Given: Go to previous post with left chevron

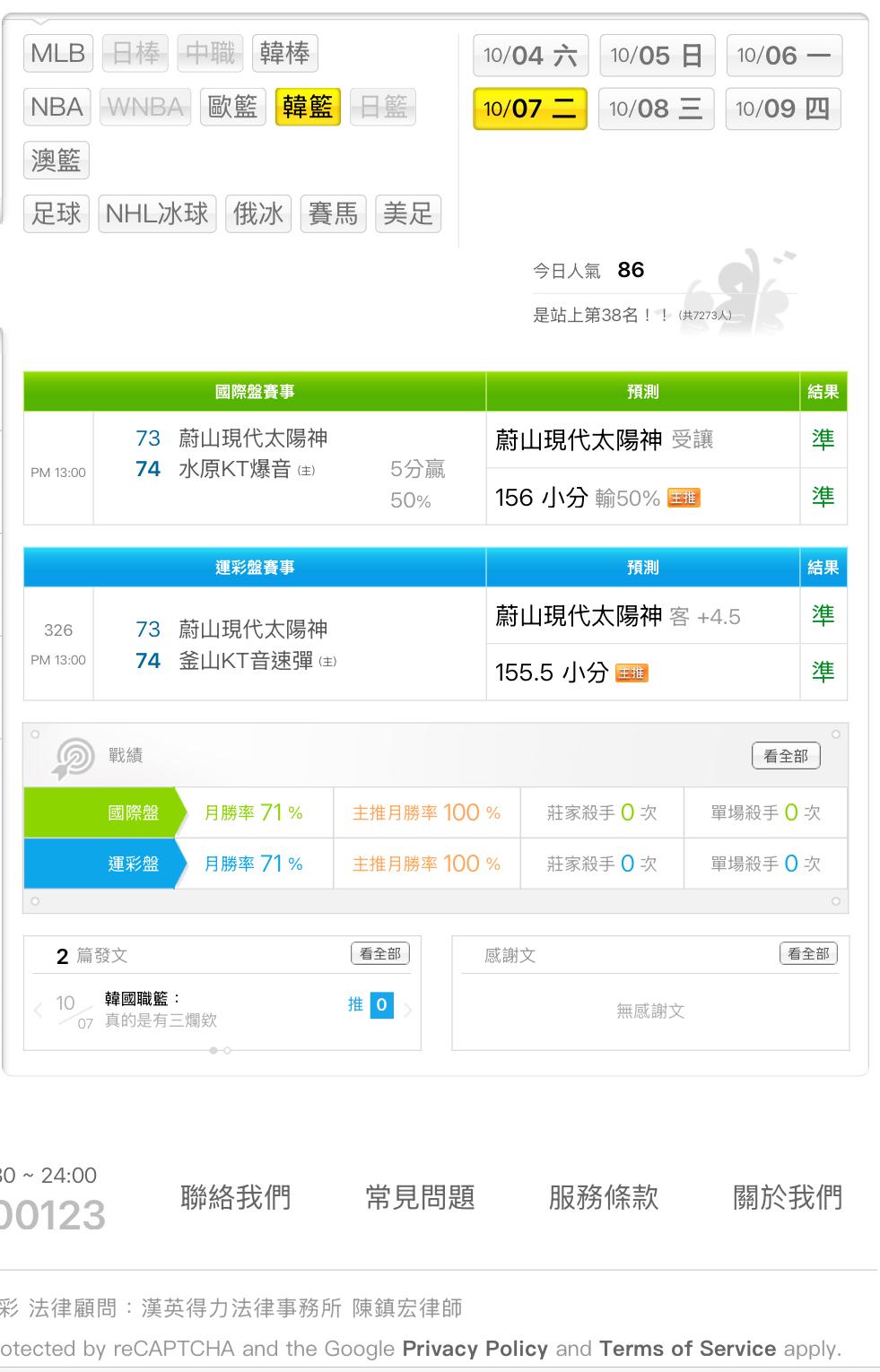Looking at the screenshot, I should tap(39, 1010).
